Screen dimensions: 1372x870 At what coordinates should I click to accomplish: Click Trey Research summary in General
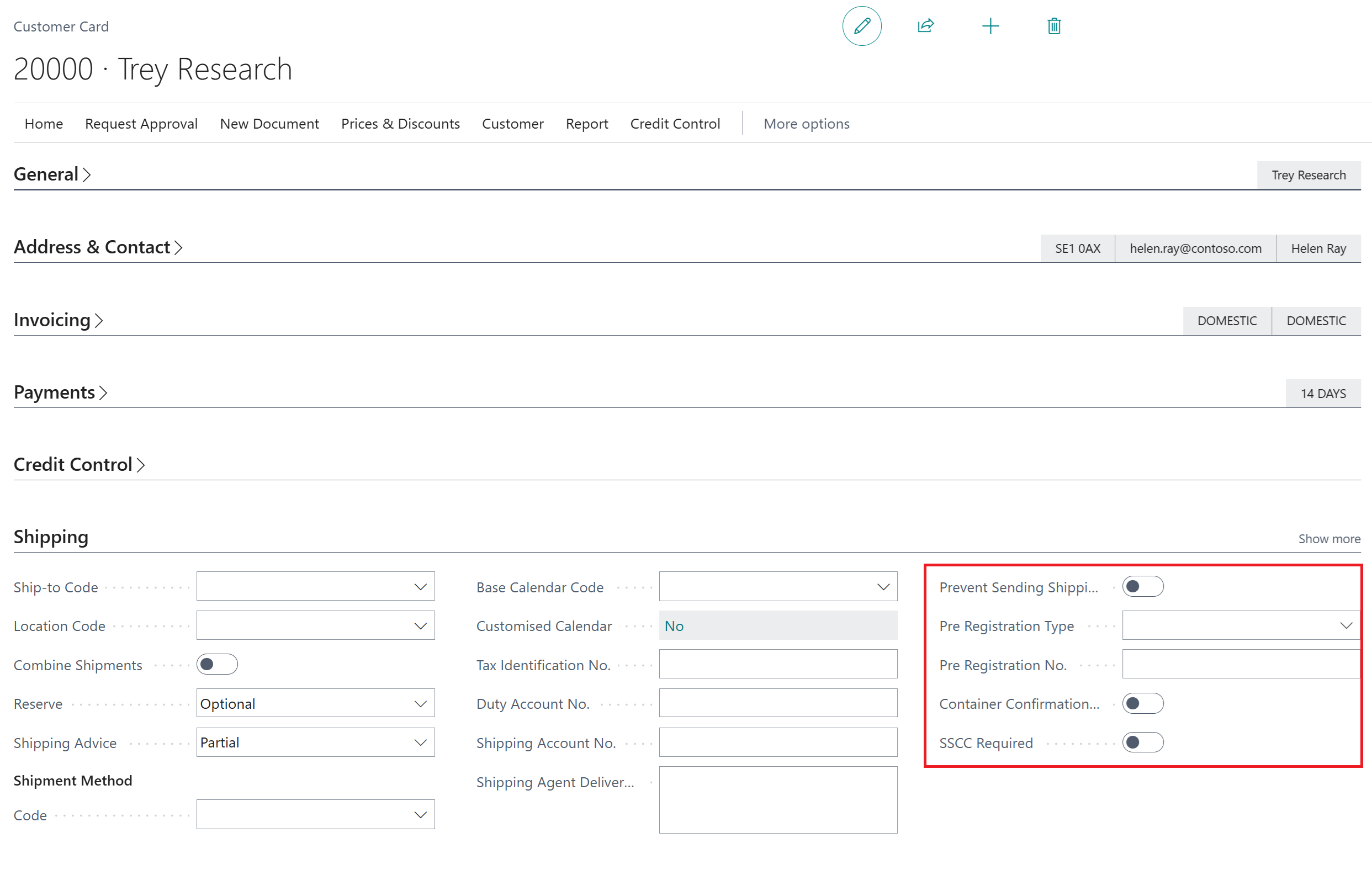click(1309, 176)
